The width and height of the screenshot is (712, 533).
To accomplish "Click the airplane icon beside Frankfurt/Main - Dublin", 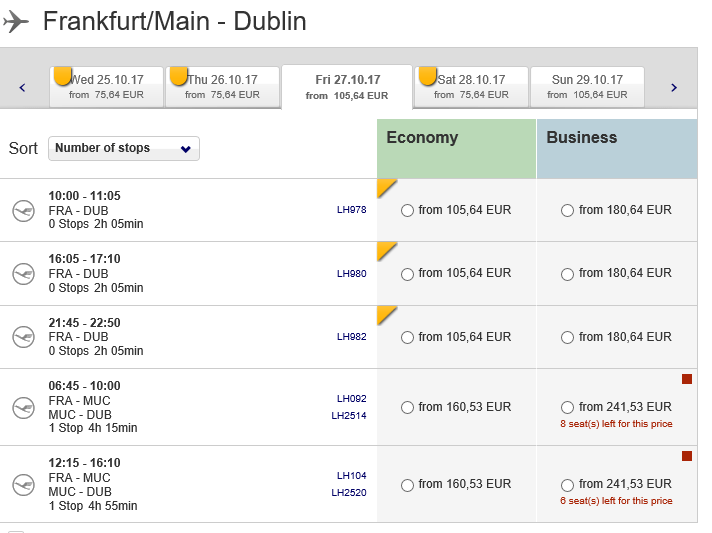I will coord(16,21).
